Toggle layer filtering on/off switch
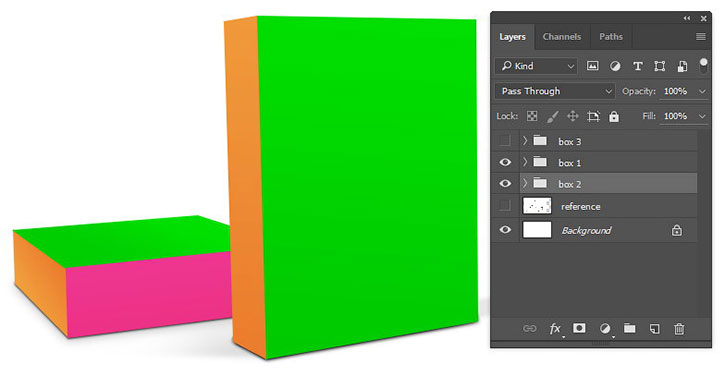The width and height of the screenshot is (725, 376). (x=703, y=65)
